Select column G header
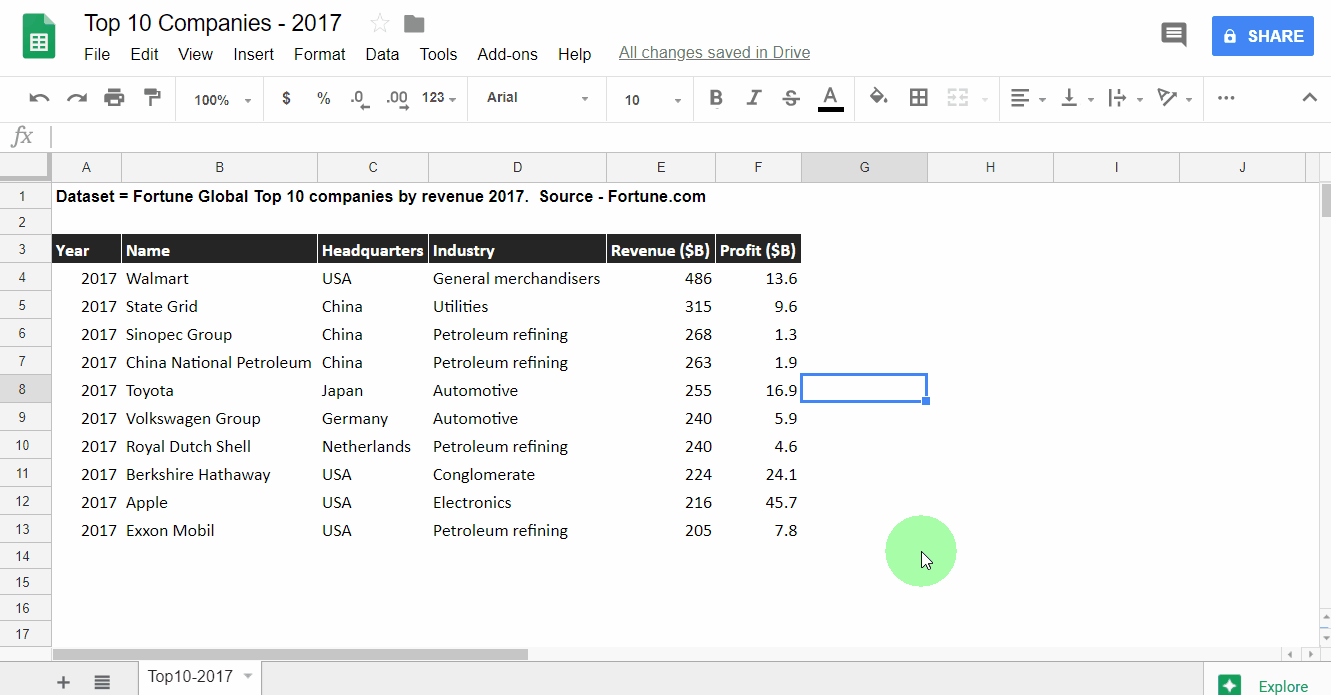This screenshot has height=695, width=1331. pos(864,167)
